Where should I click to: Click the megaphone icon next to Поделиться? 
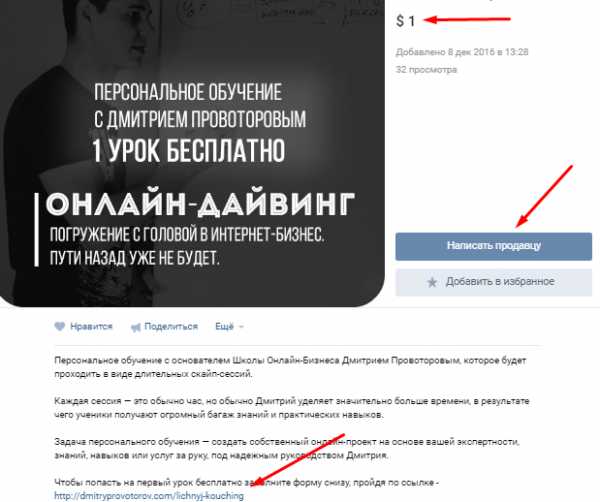pyautogui.click(x=135, y=327)
